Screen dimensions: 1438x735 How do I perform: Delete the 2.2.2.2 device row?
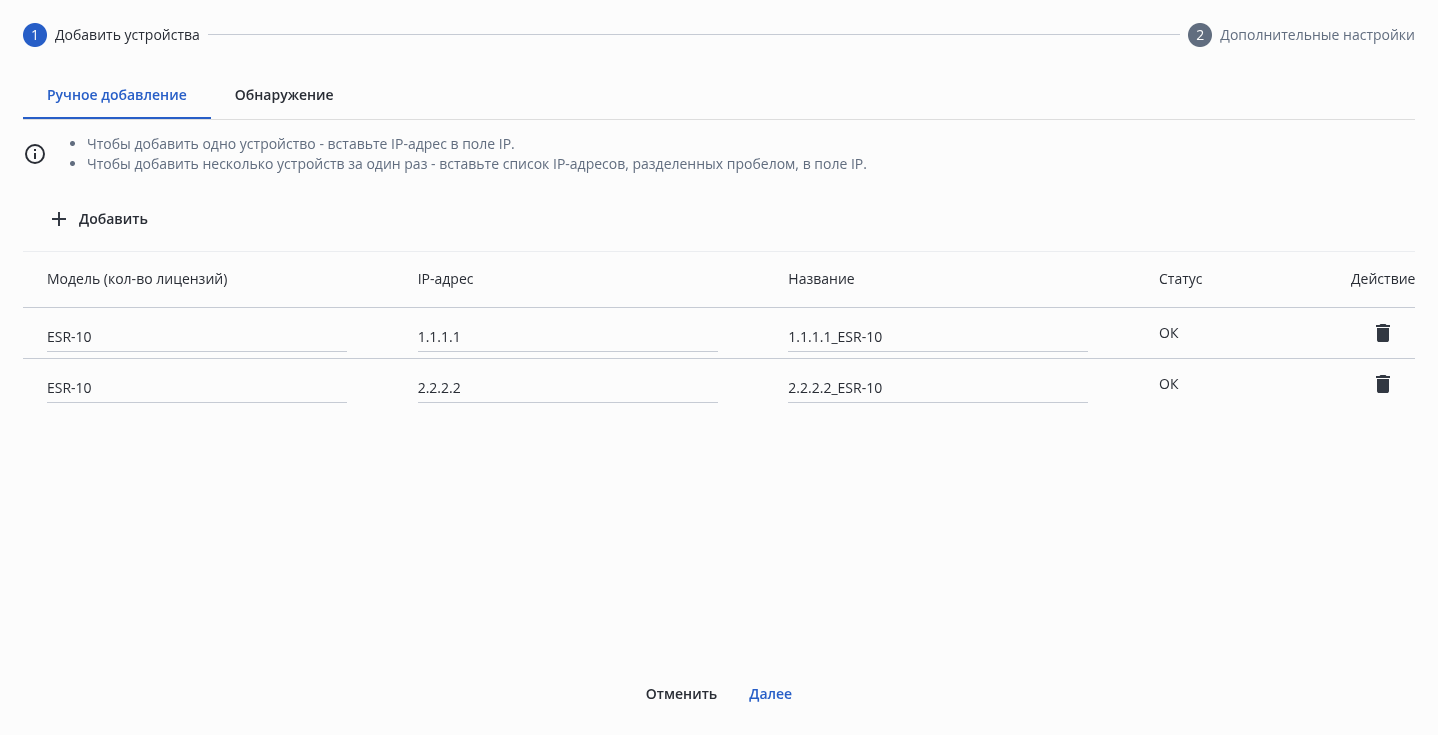point(1382,384)
